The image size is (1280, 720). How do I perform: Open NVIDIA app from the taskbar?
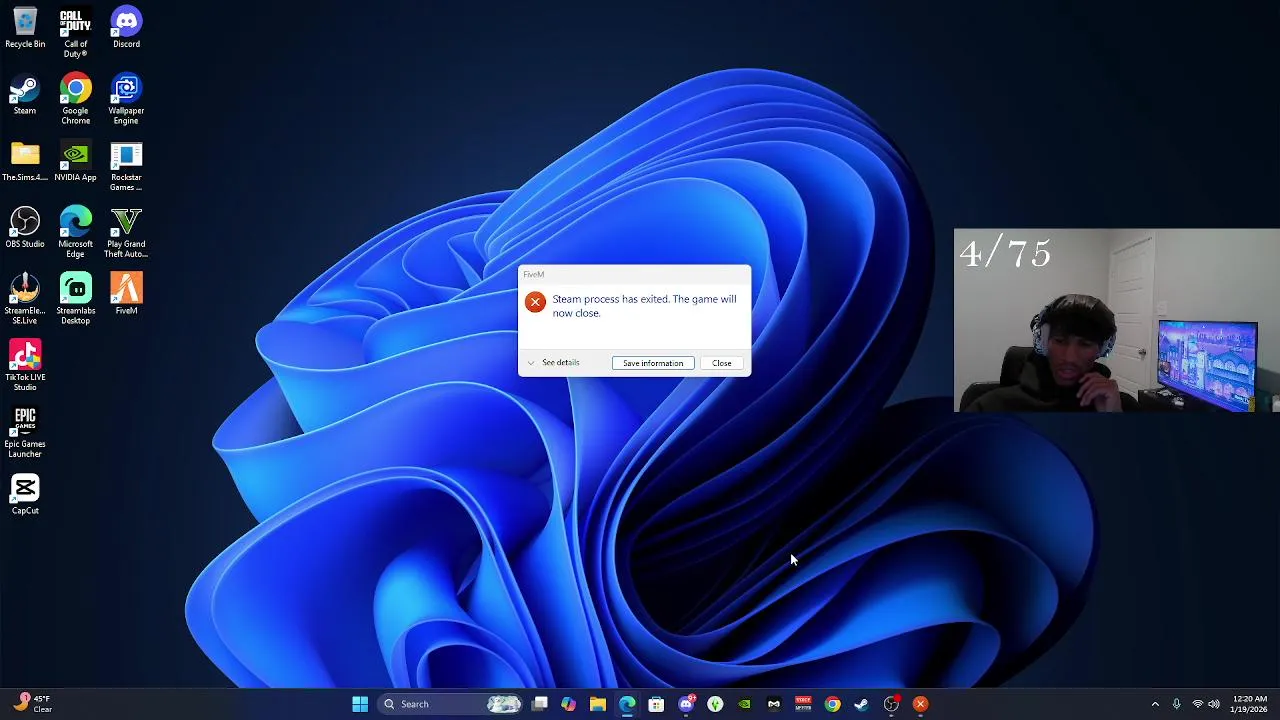[744, 704]
